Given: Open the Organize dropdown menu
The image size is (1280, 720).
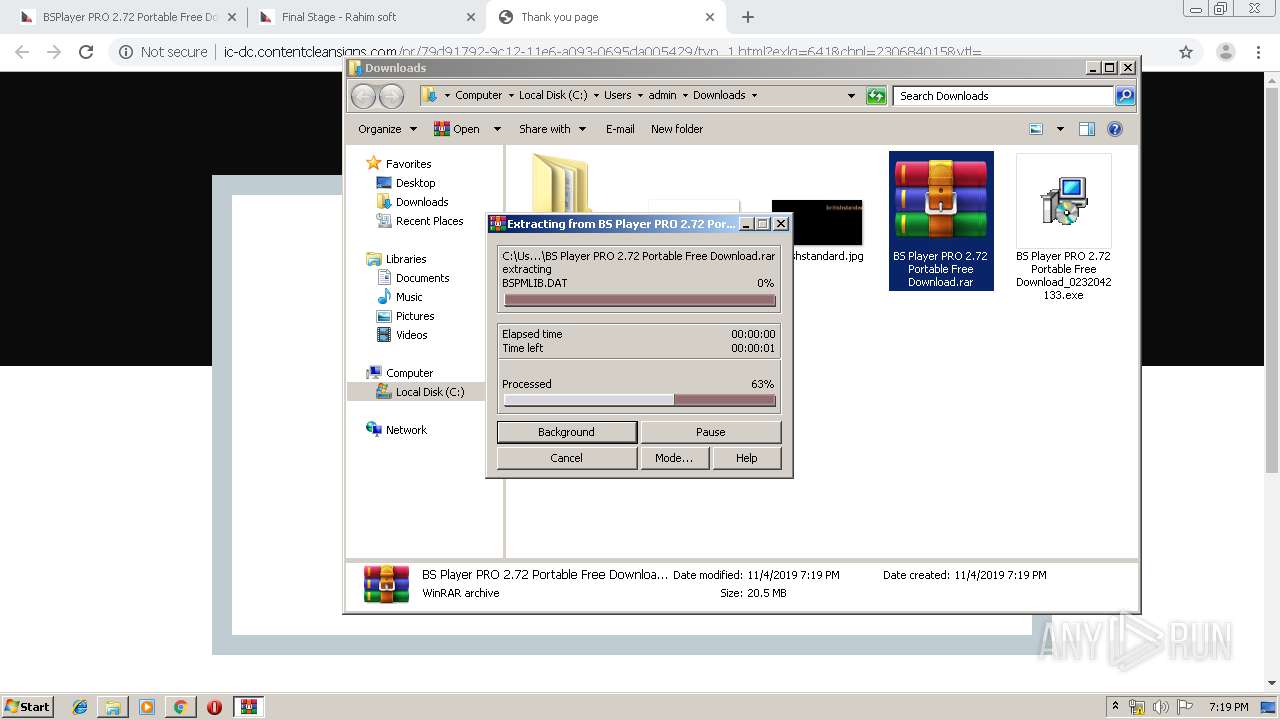Looking at the screenshot, I should [387, 129].
